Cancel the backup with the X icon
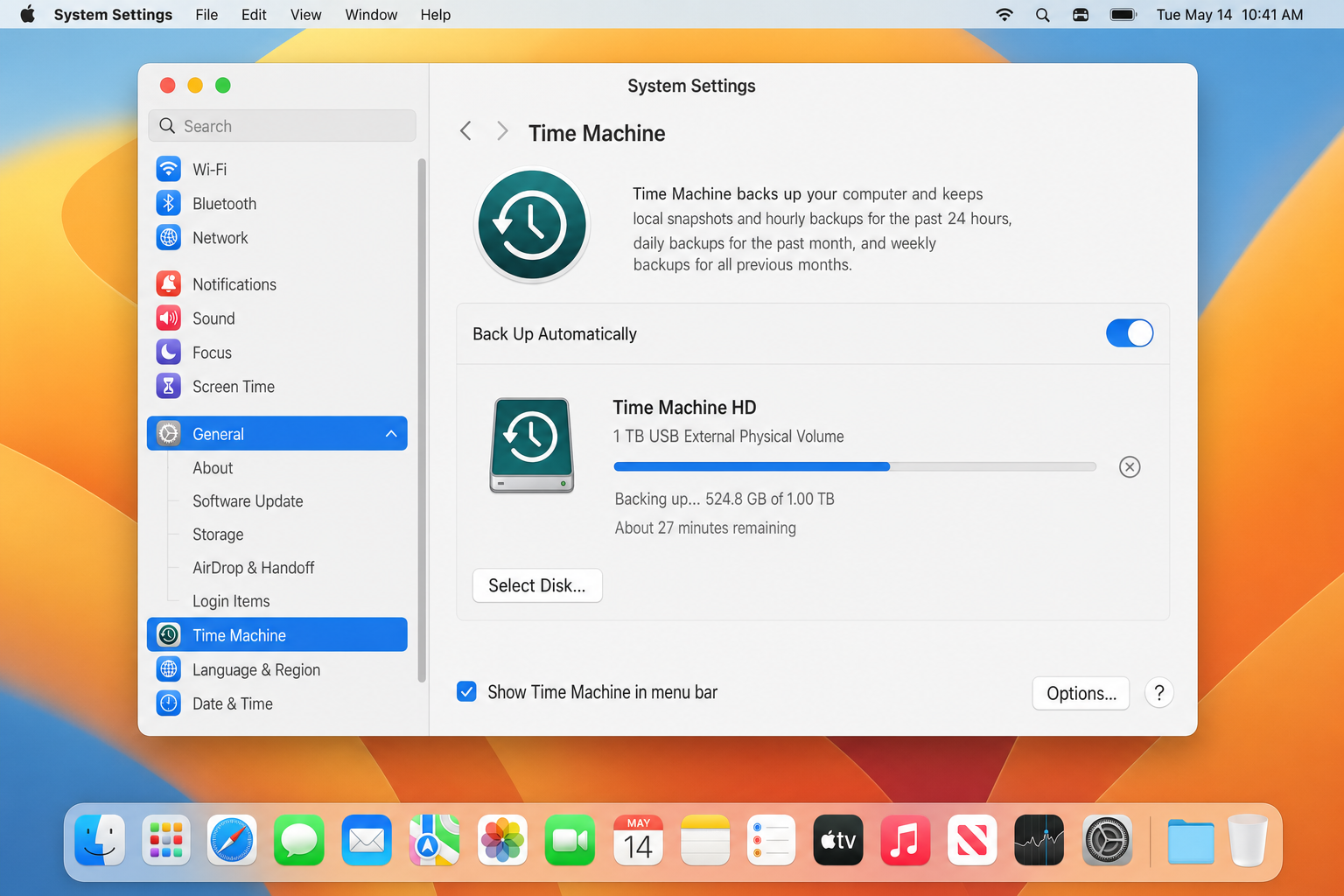Screen dimensions: 1344x896 pyautogui.click(x=1130, y=466)
